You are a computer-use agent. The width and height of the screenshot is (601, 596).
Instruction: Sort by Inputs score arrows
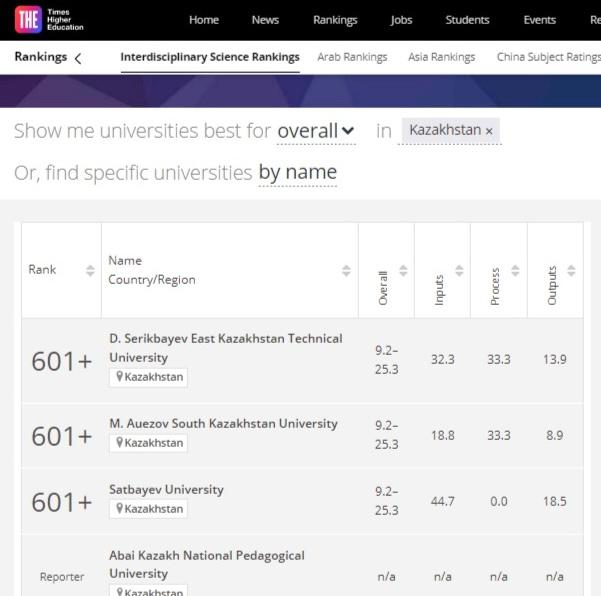[459, 270]
